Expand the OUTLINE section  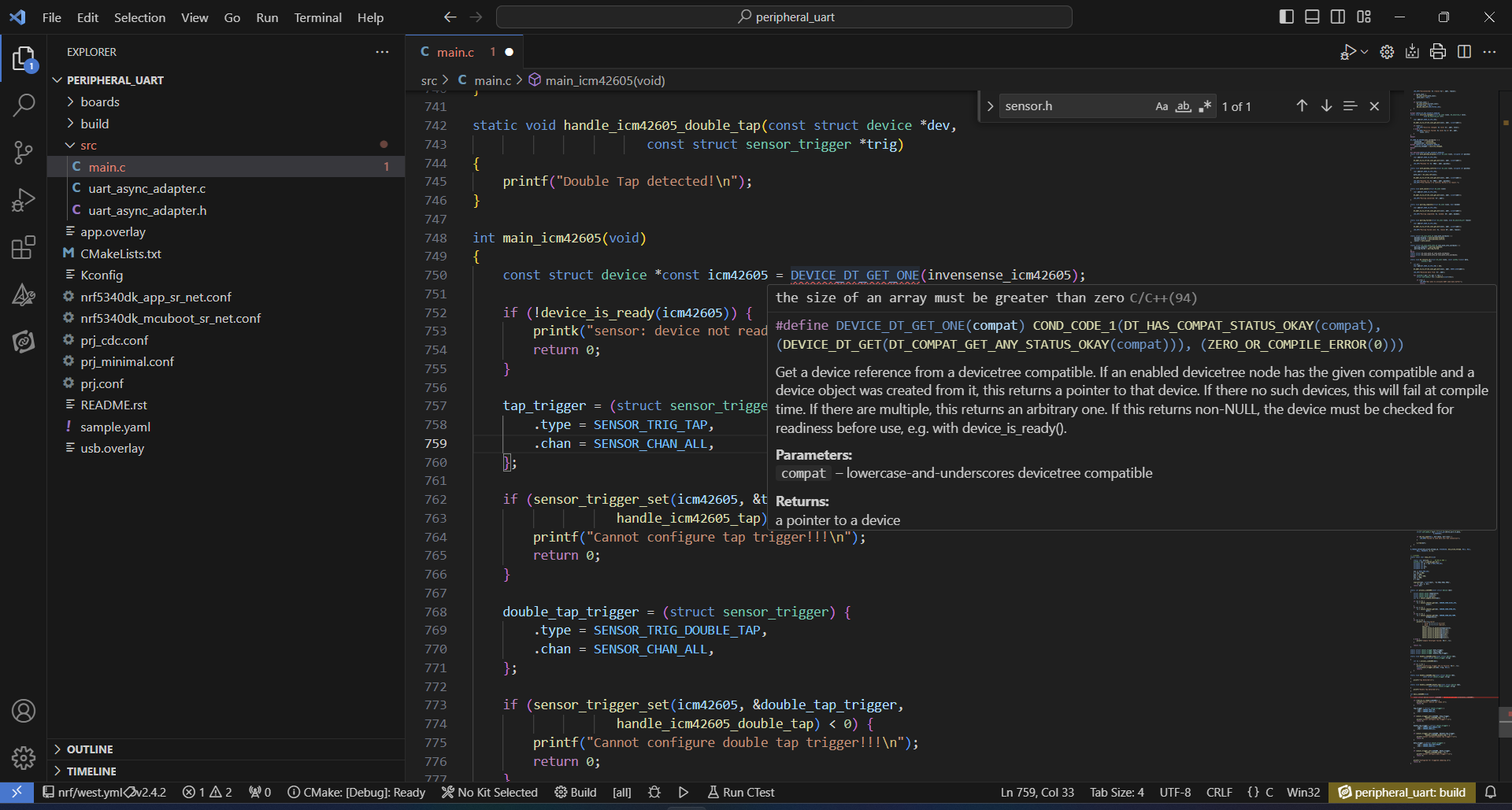[x=90, y=749]
